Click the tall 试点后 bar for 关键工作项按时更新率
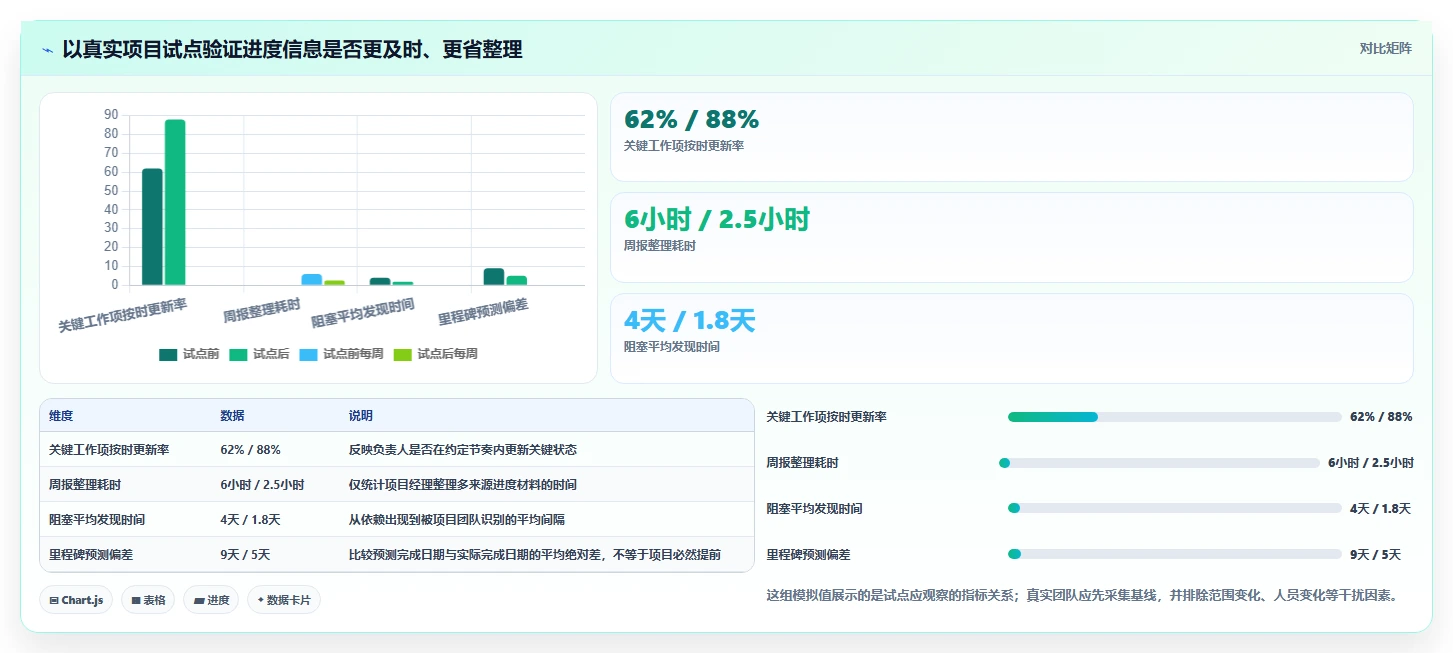The height and width of the screenshot is (653, 1453). [175, 202]
